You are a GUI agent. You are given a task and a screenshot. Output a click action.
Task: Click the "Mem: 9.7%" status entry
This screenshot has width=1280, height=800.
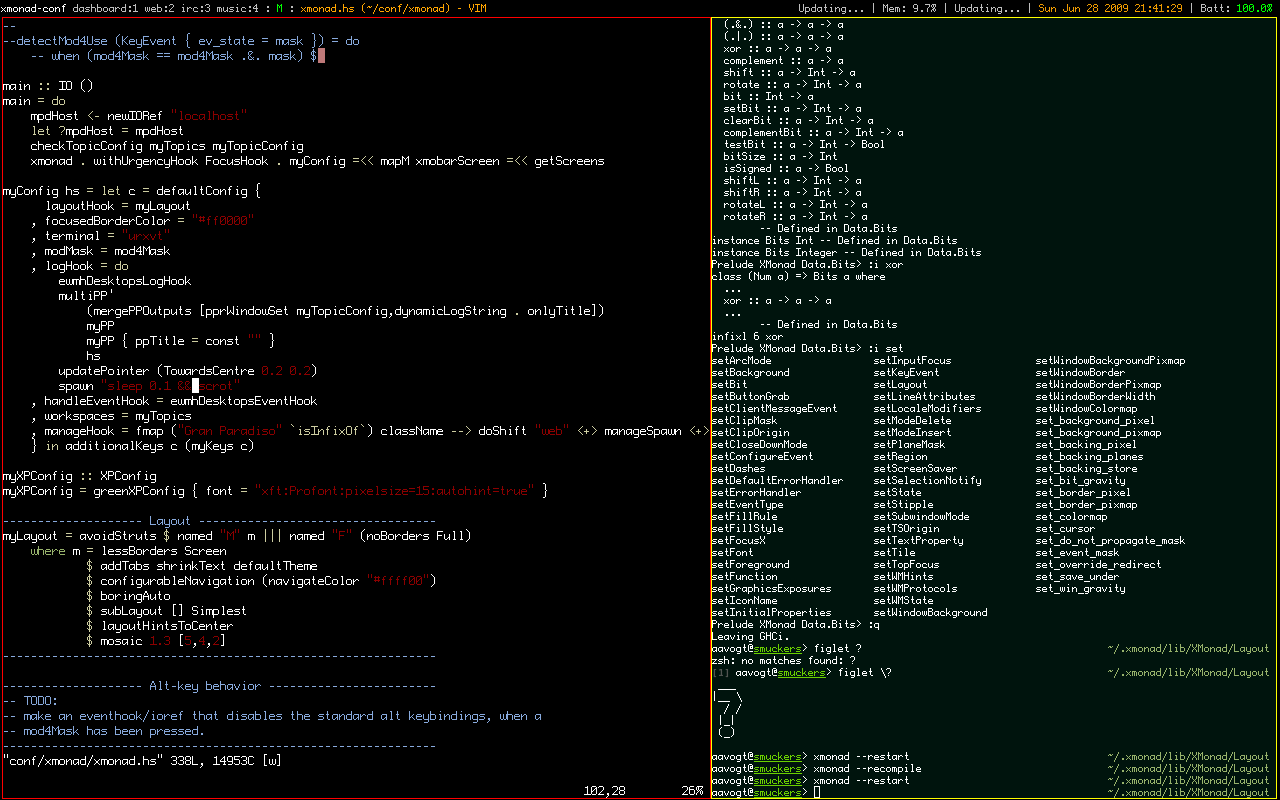click(907, 7)
